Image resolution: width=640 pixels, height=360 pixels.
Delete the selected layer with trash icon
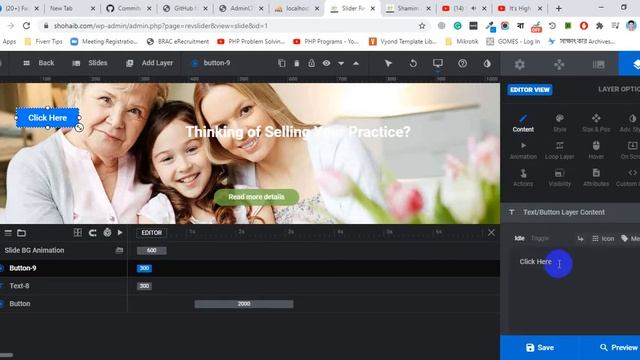click(297, 63)
